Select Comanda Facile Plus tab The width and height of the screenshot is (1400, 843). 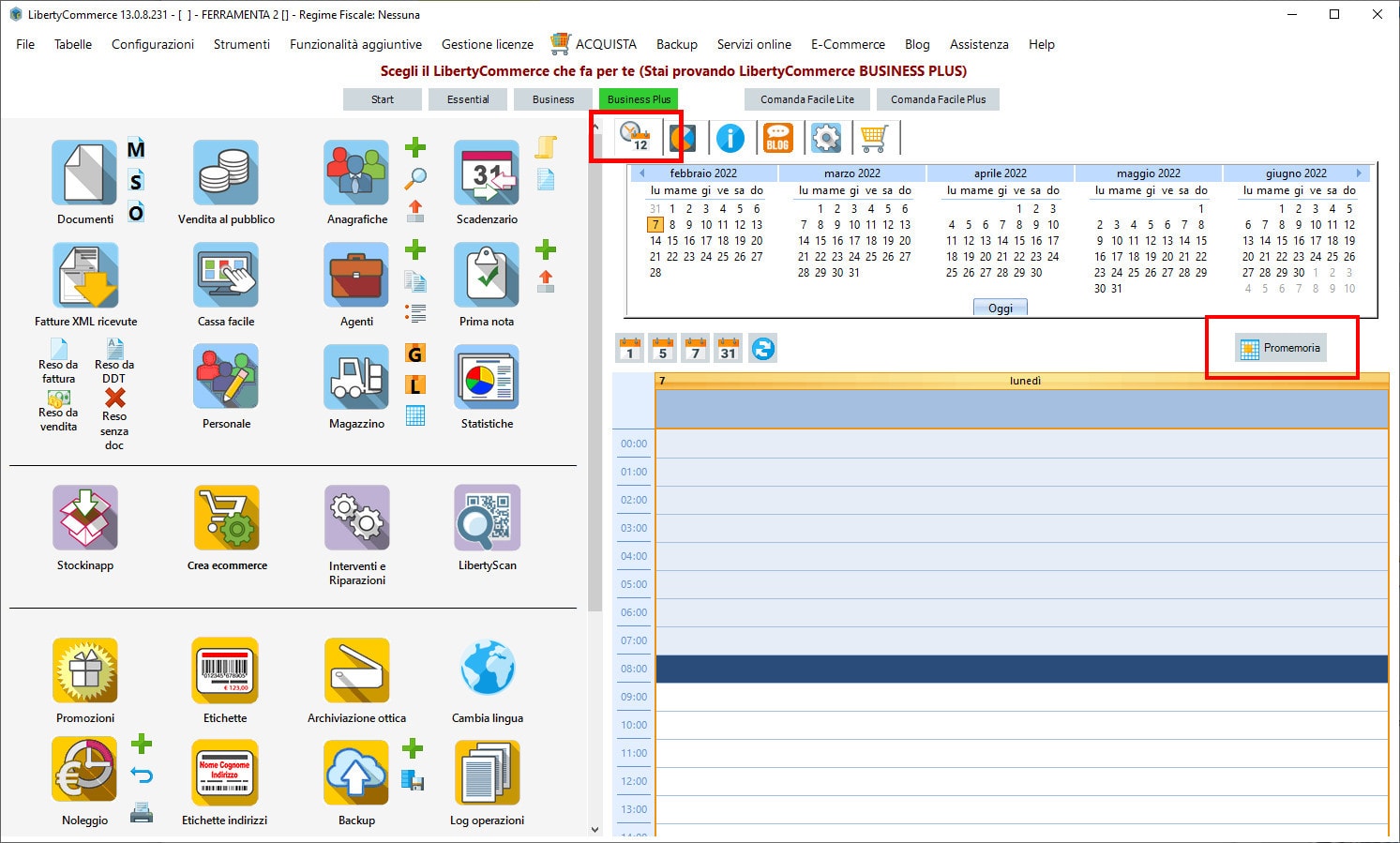click(x=938, y=99)
